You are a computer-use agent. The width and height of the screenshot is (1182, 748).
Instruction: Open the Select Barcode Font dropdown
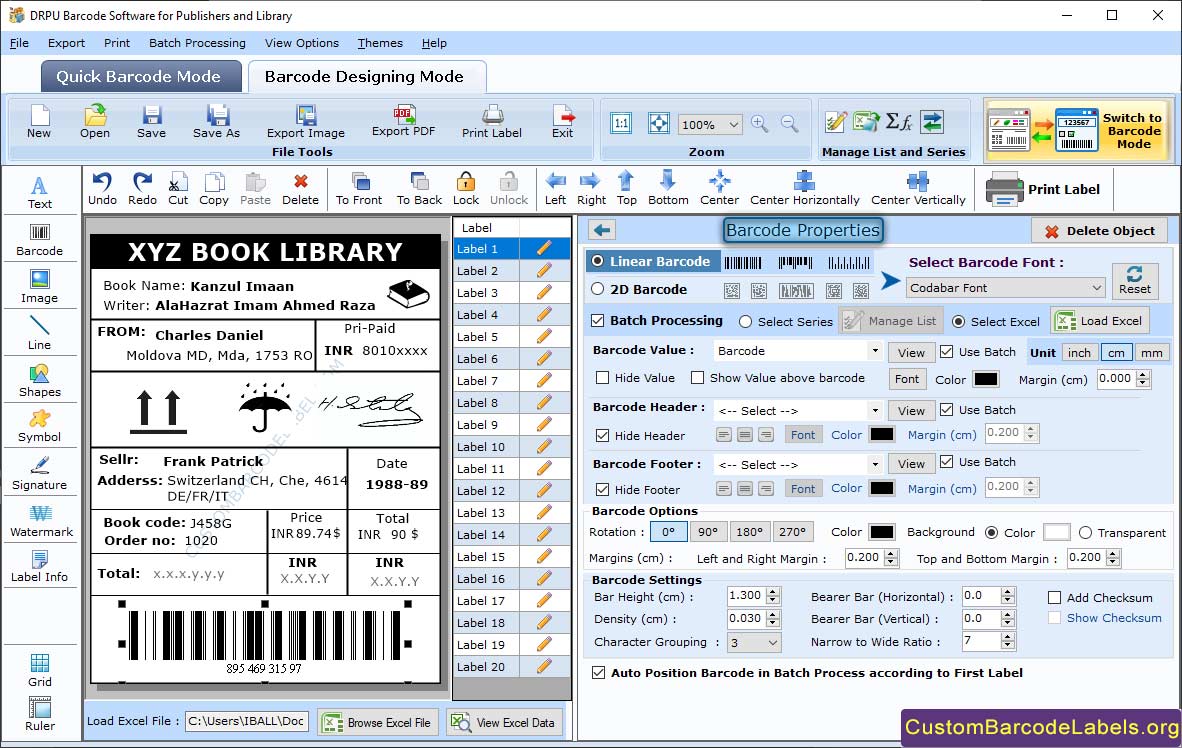(x=1006, y=287)
